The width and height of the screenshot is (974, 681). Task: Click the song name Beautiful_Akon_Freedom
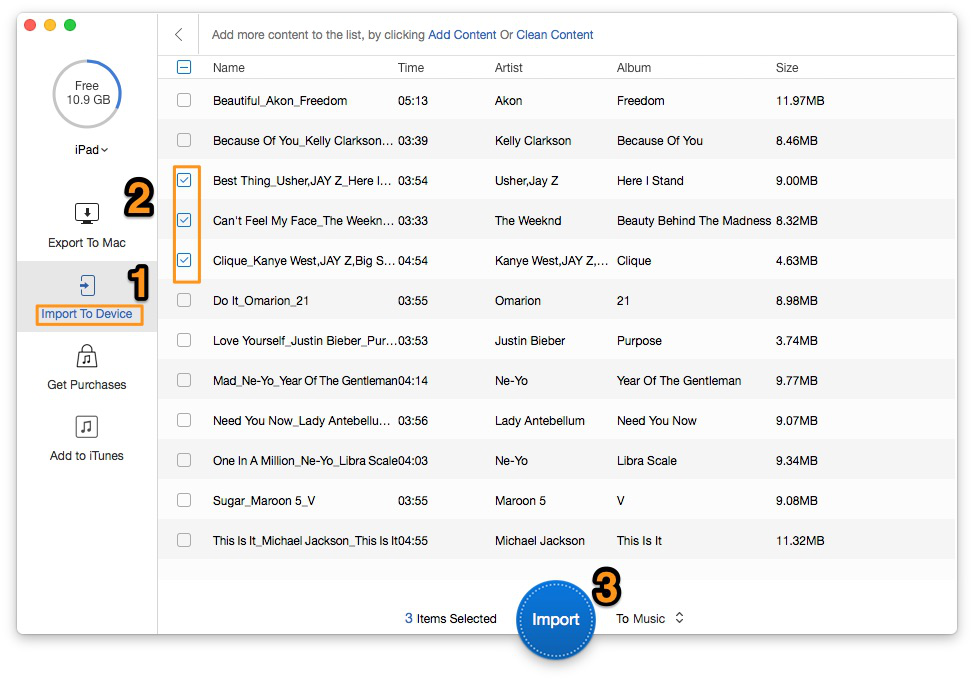point(280,101)
